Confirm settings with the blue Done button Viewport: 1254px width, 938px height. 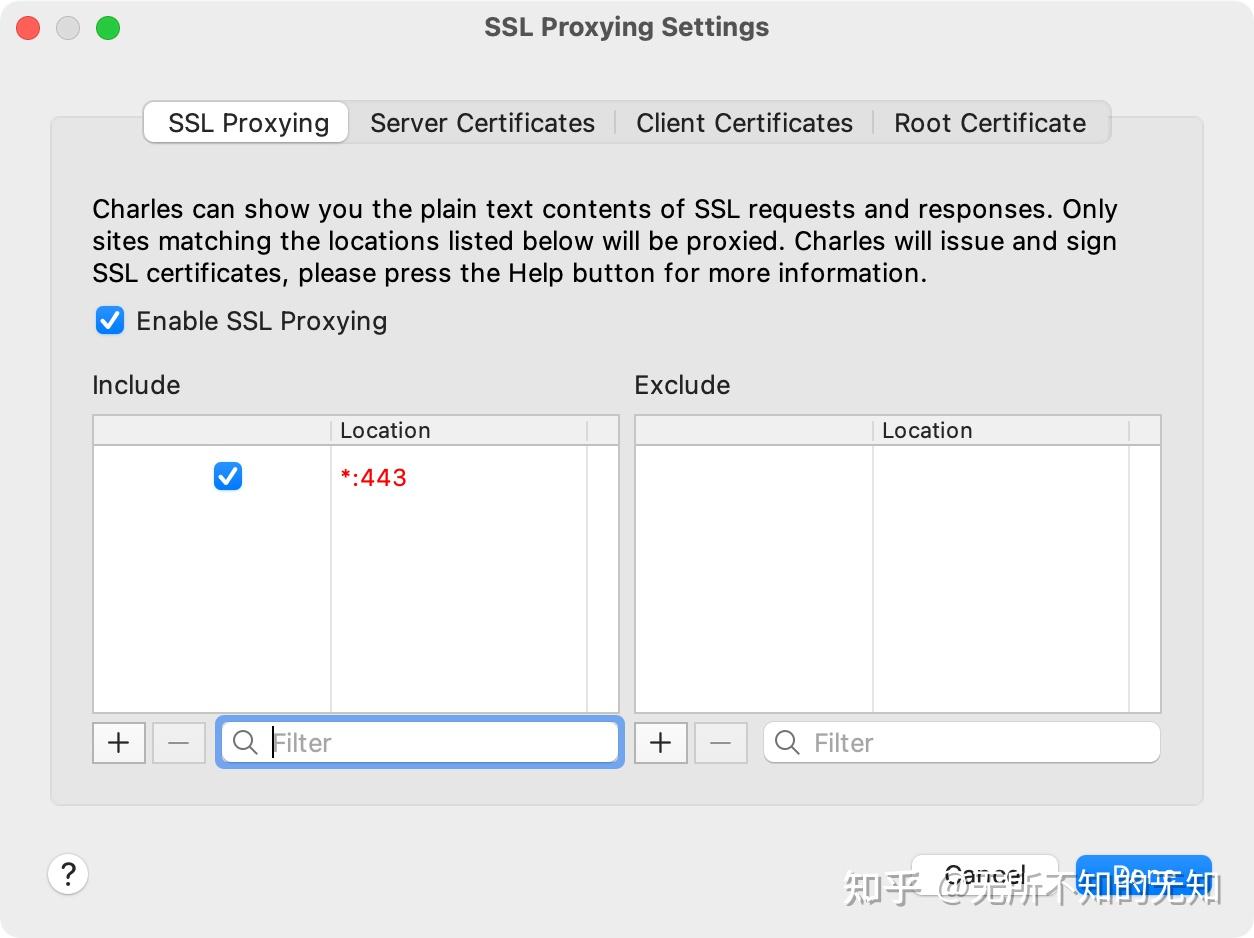[x=1144, y=877]
